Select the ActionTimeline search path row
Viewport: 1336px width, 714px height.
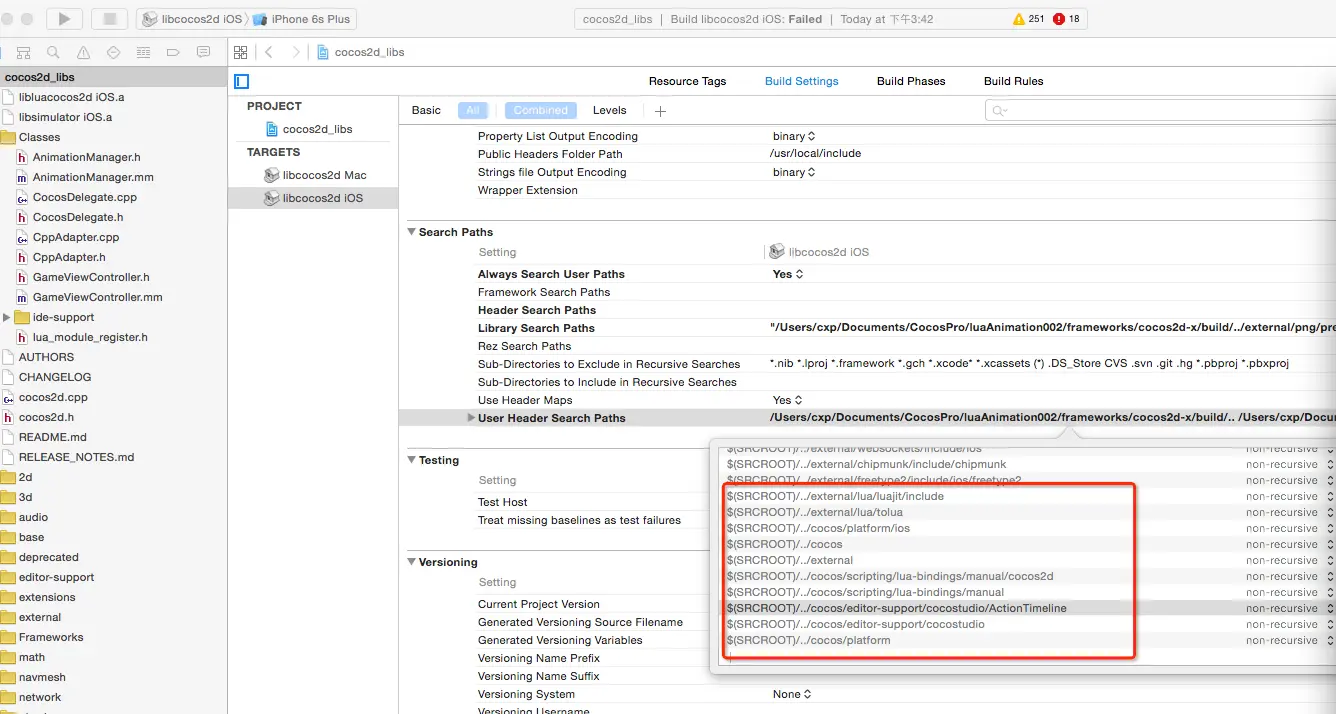(1028, 608)
